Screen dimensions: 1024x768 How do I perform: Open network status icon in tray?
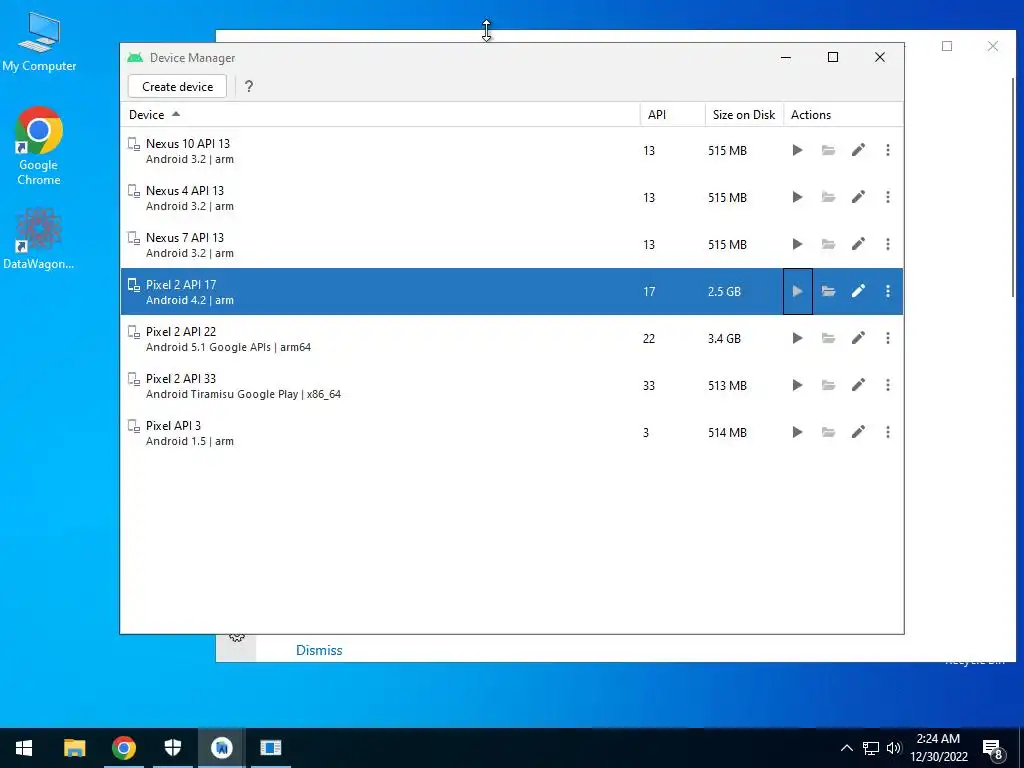click(871, 748)
